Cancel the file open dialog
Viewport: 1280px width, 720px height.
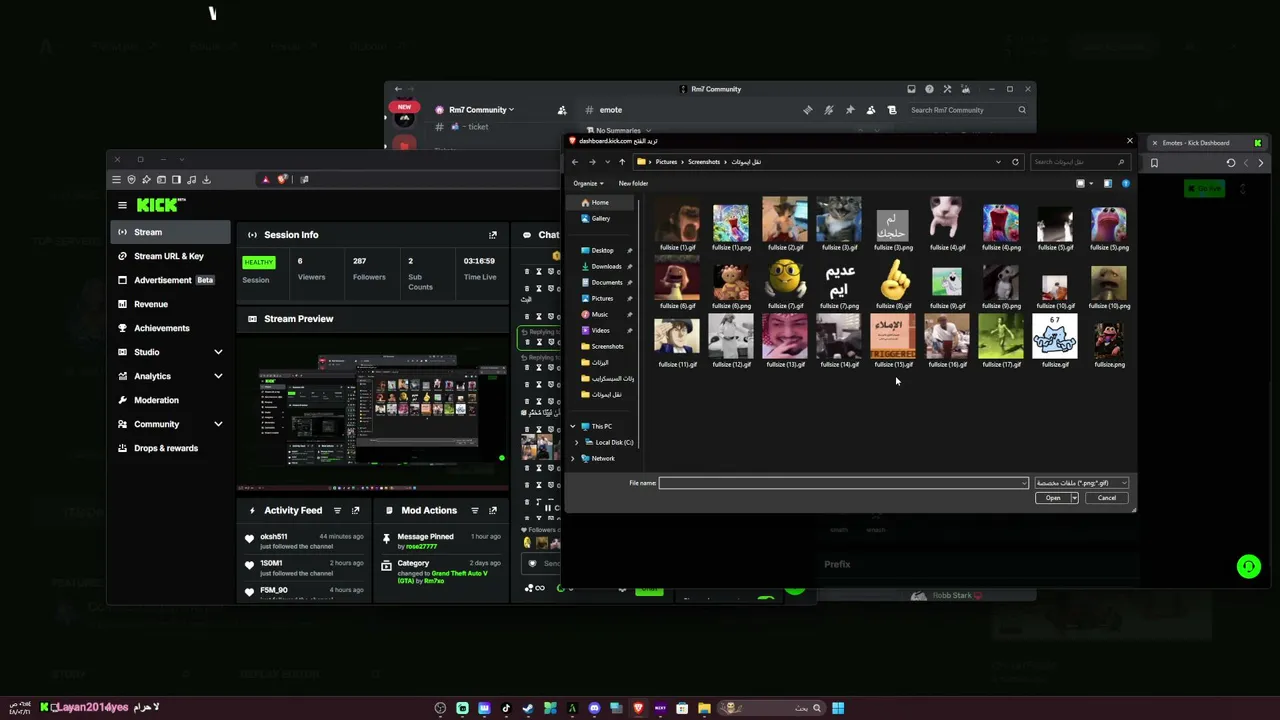click(1106, 498)
